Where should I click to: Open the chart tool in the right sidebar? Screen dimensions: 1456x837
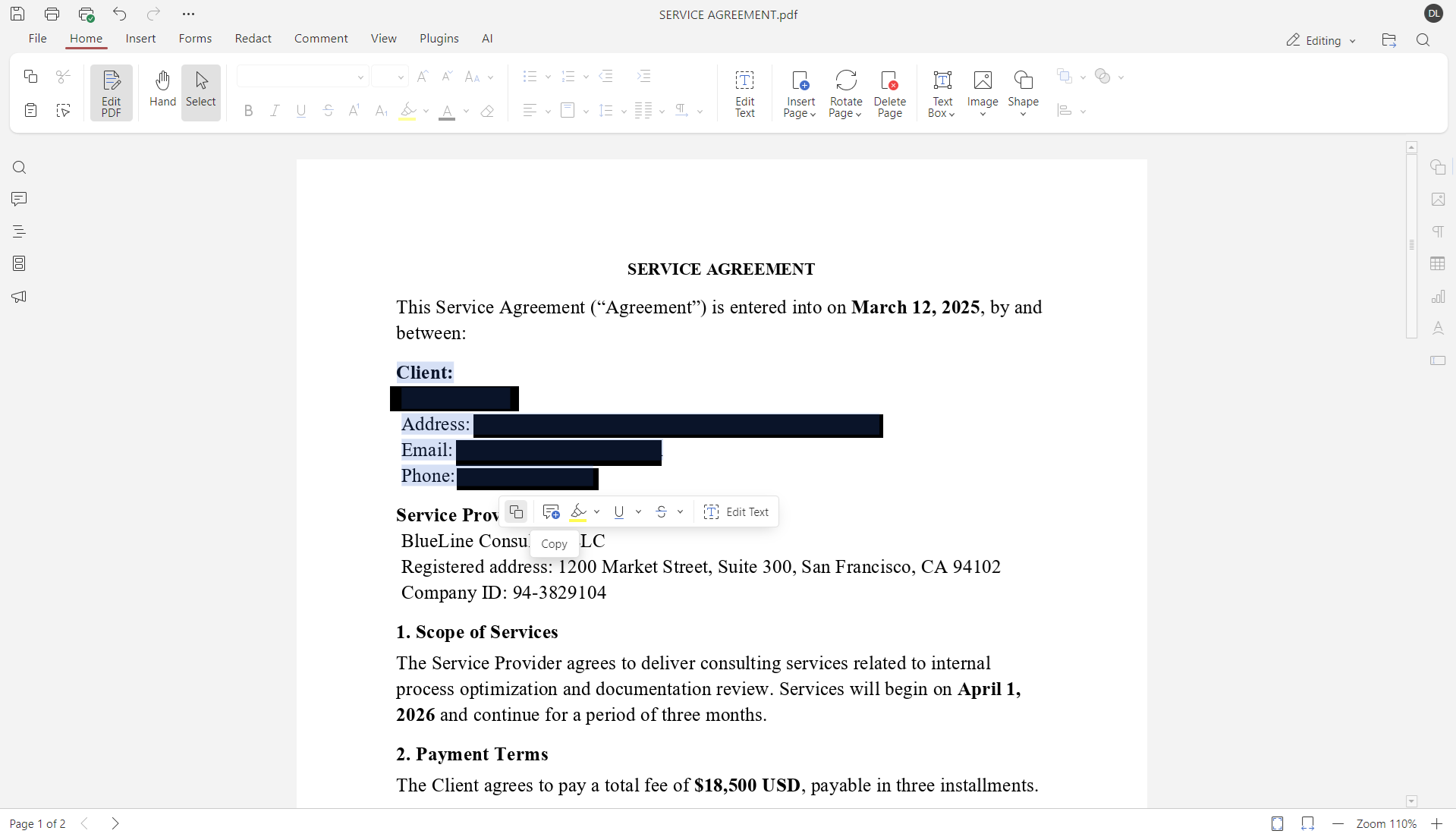click(1439, 296)
